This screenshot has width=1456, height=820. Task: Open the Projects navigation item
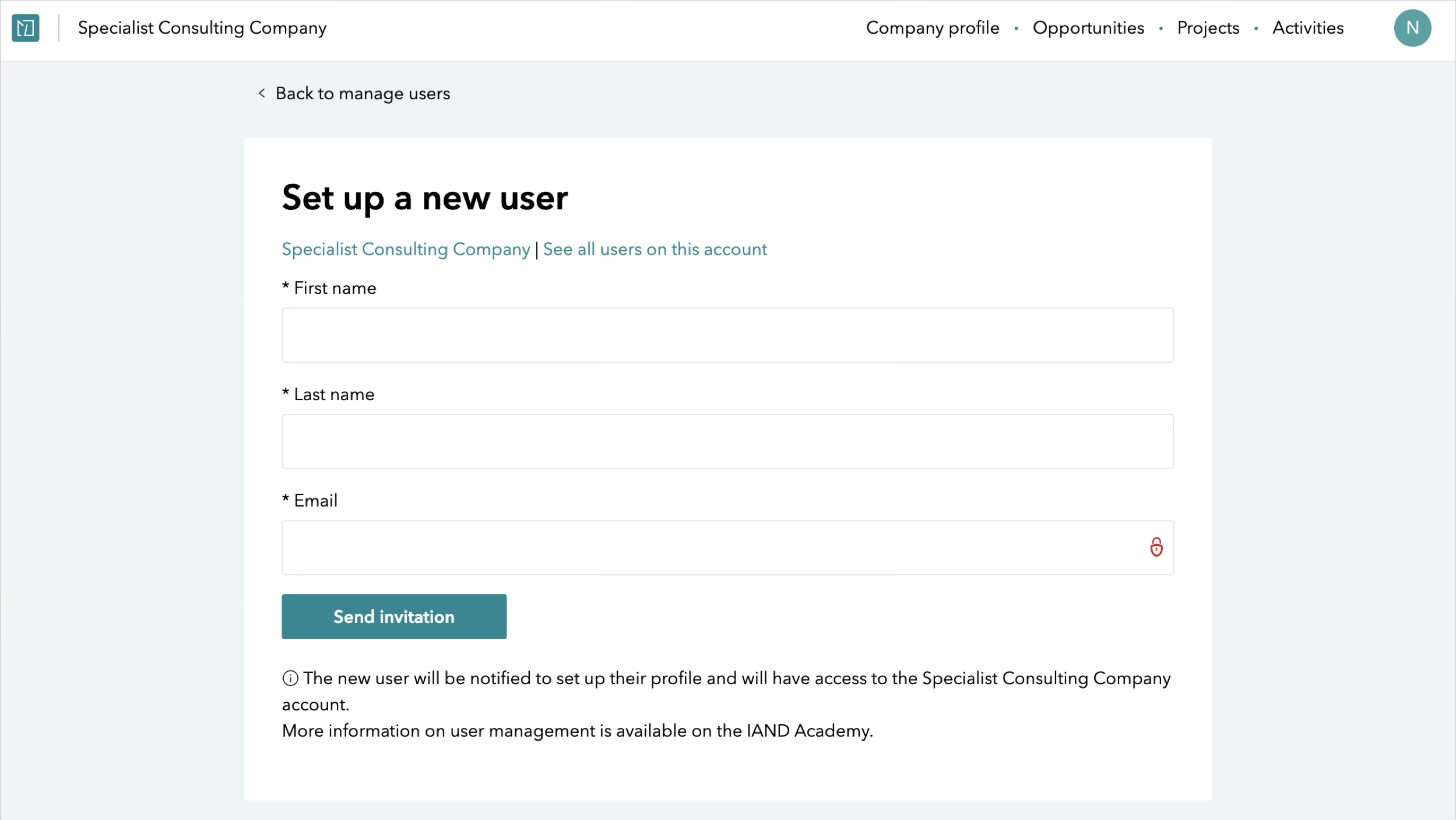tap(1208, 28)
